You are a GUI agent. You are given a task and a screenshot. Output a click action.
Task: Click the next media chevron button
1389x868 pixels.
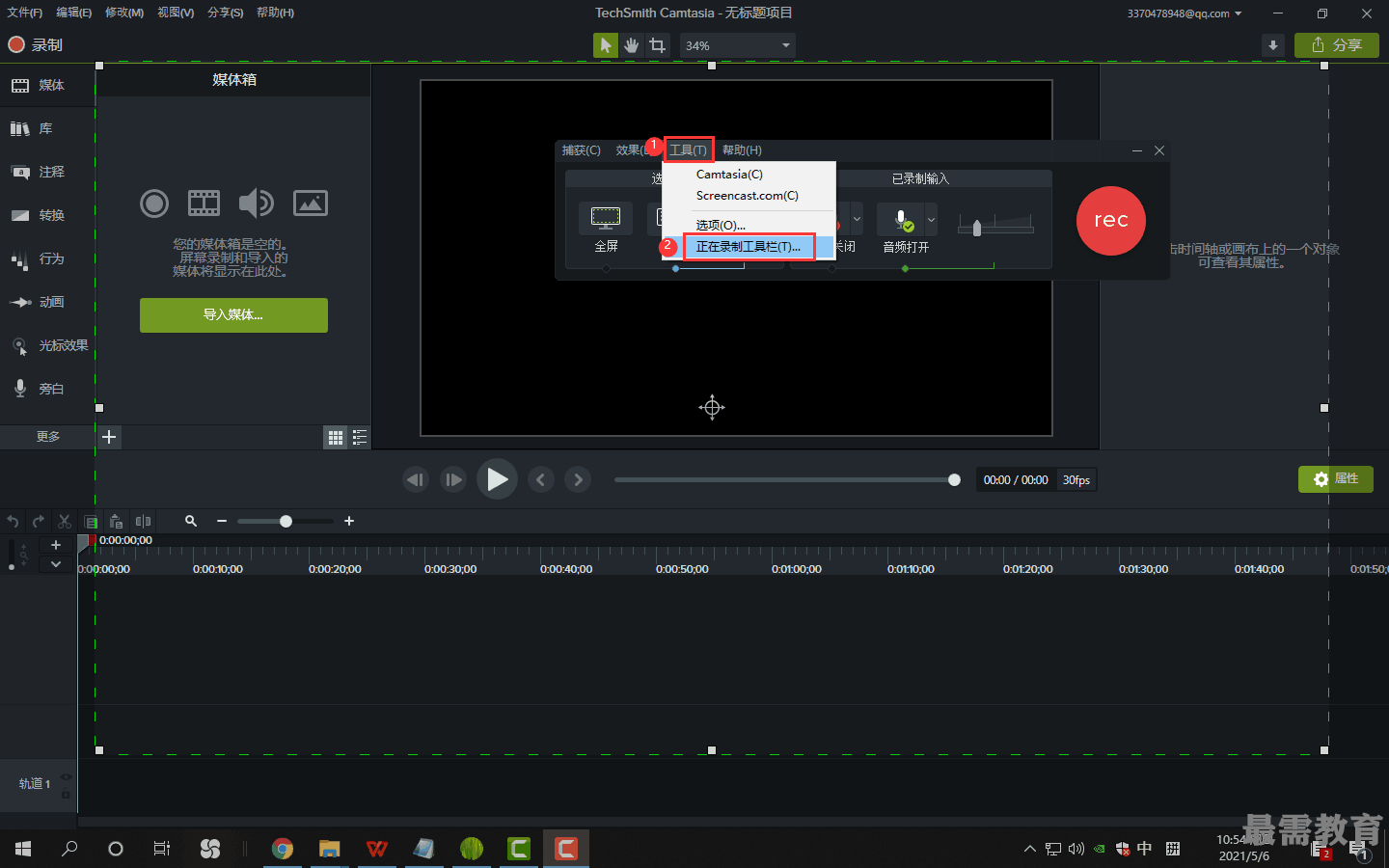578,479
